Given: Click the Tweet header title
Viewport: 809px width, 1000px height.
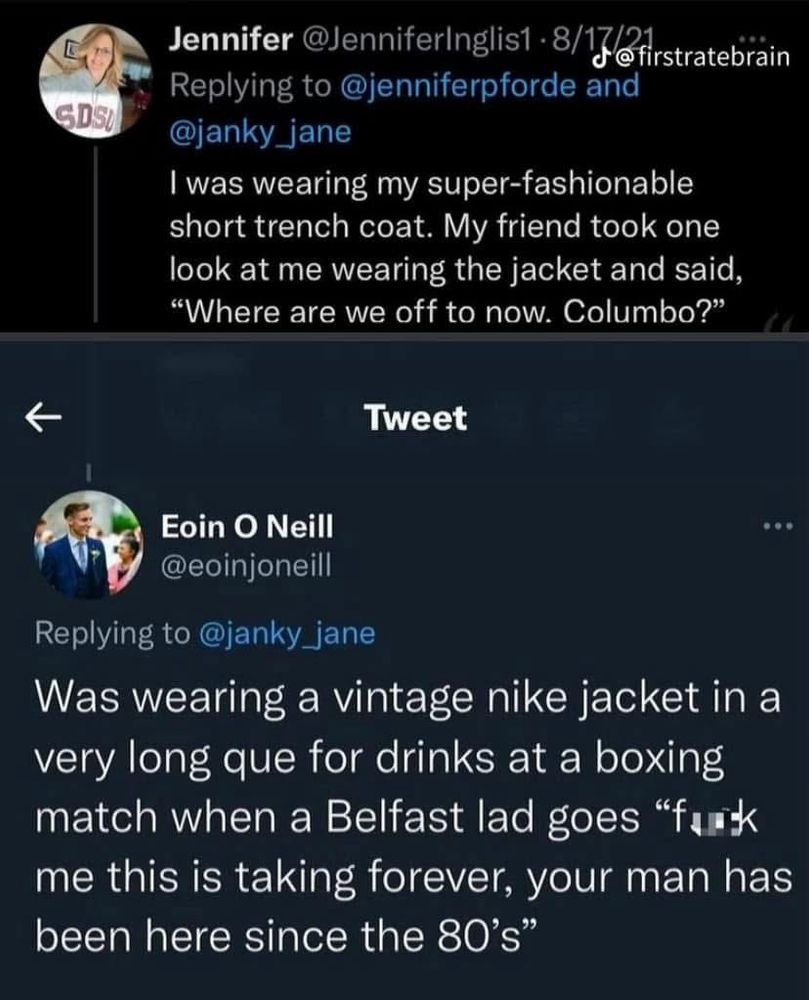Looking at the screenshot, I should tap(429, 418).
